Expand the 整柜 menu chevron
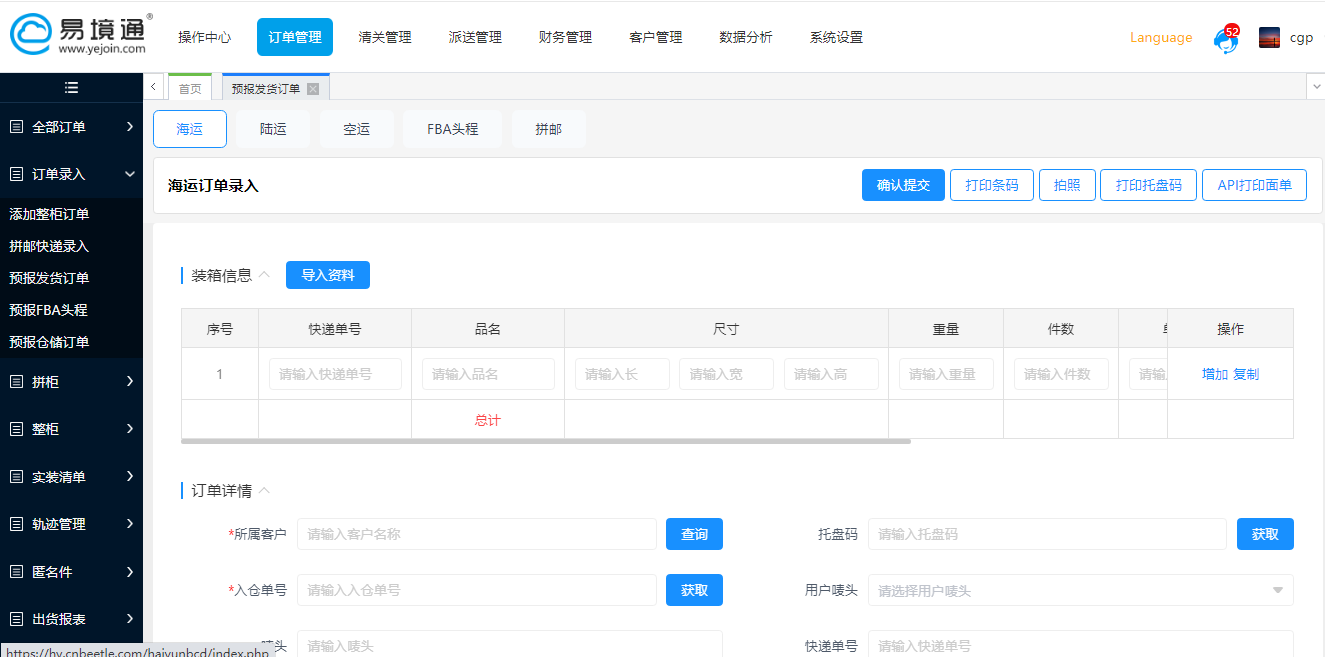Image resolution: width=1325 pixels, height=657 pixels. tap(130, 429)
